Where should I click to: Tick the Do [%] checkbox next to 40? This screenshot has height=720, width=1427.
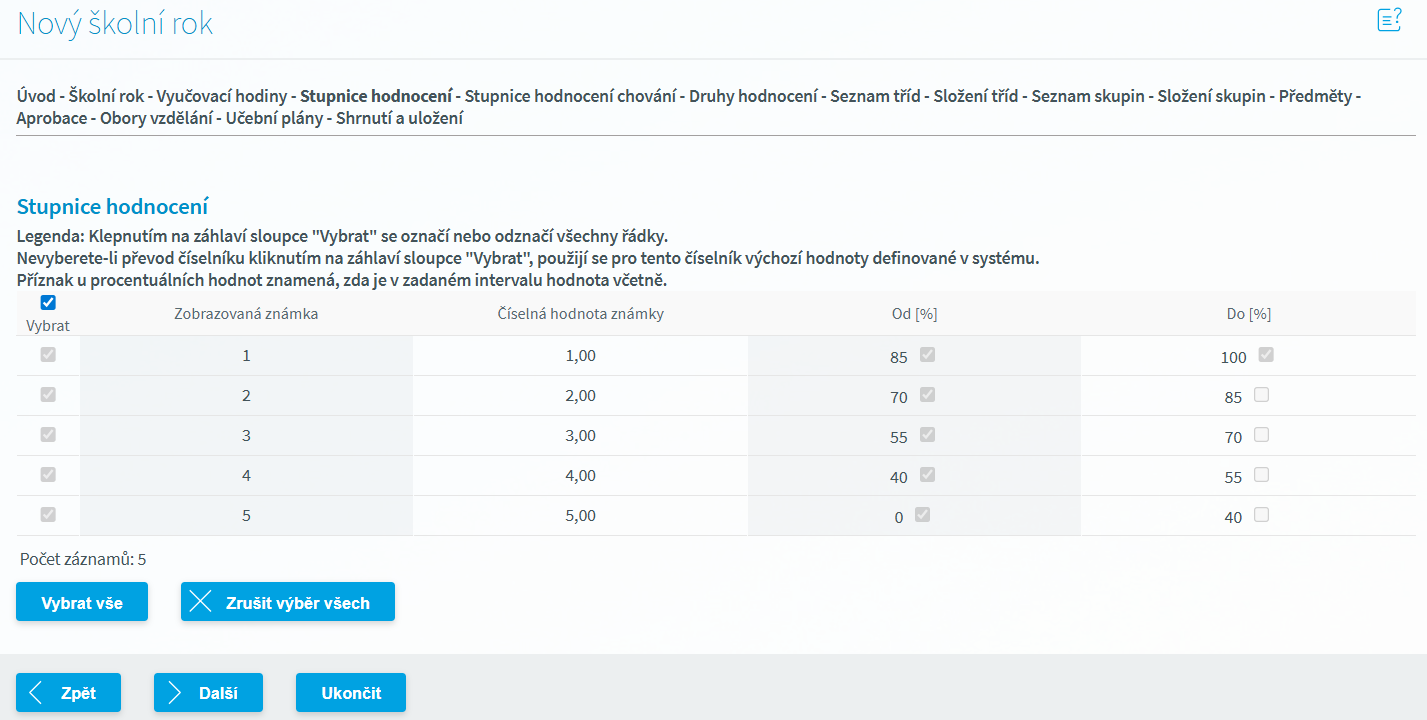[1261, 515]
